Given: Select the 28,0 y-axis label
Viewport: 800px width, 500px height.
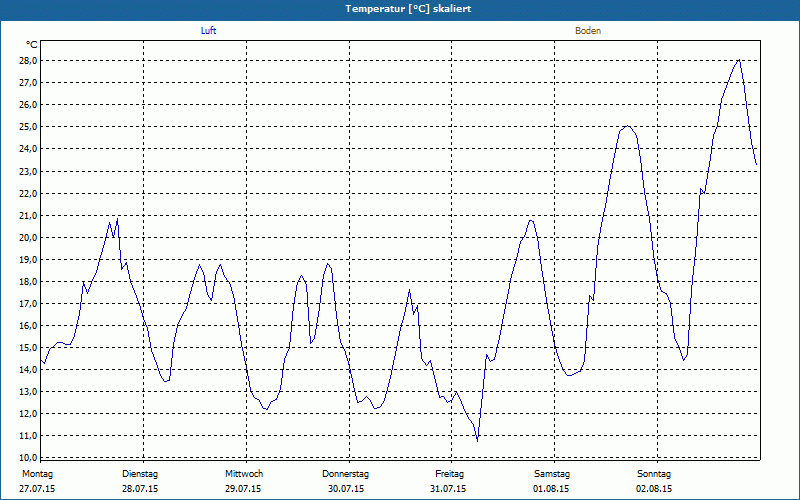Looking at the screenshot, I should (x=28, y=61).
